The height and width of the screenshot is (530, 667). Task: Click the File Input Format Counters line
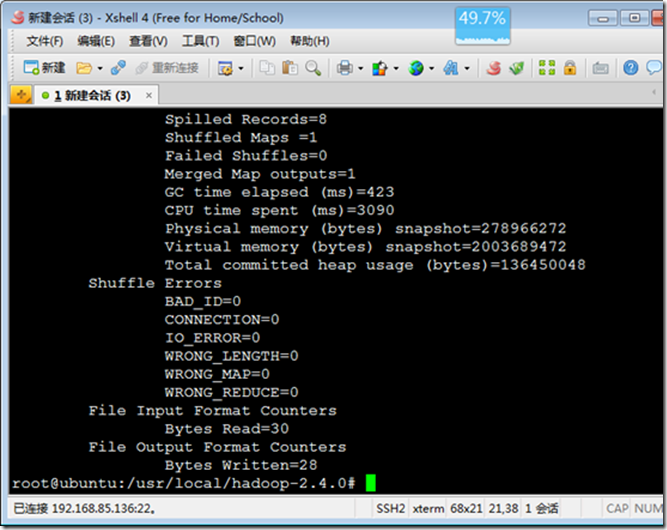click(212, 410)
